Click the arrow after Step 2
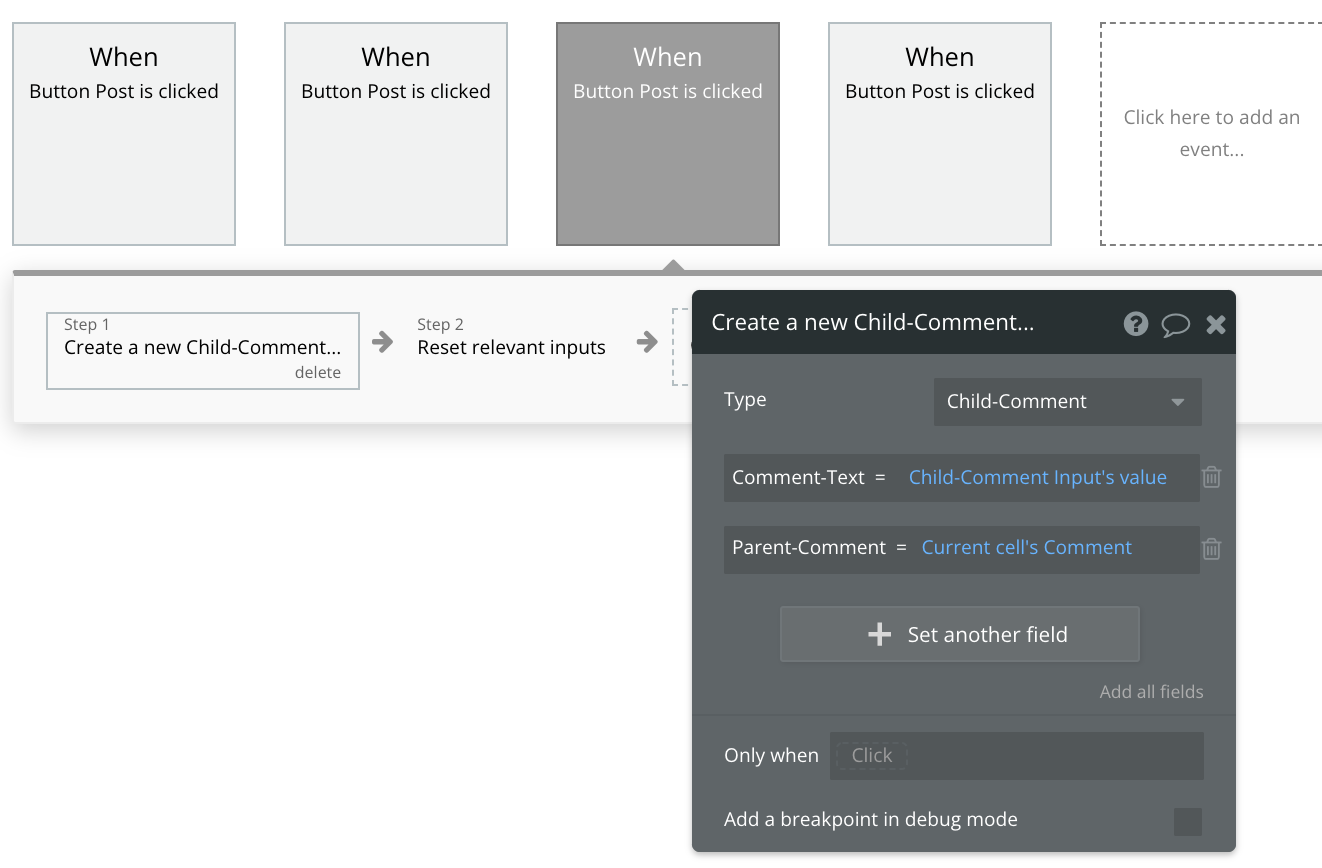 tap(647, 342)
